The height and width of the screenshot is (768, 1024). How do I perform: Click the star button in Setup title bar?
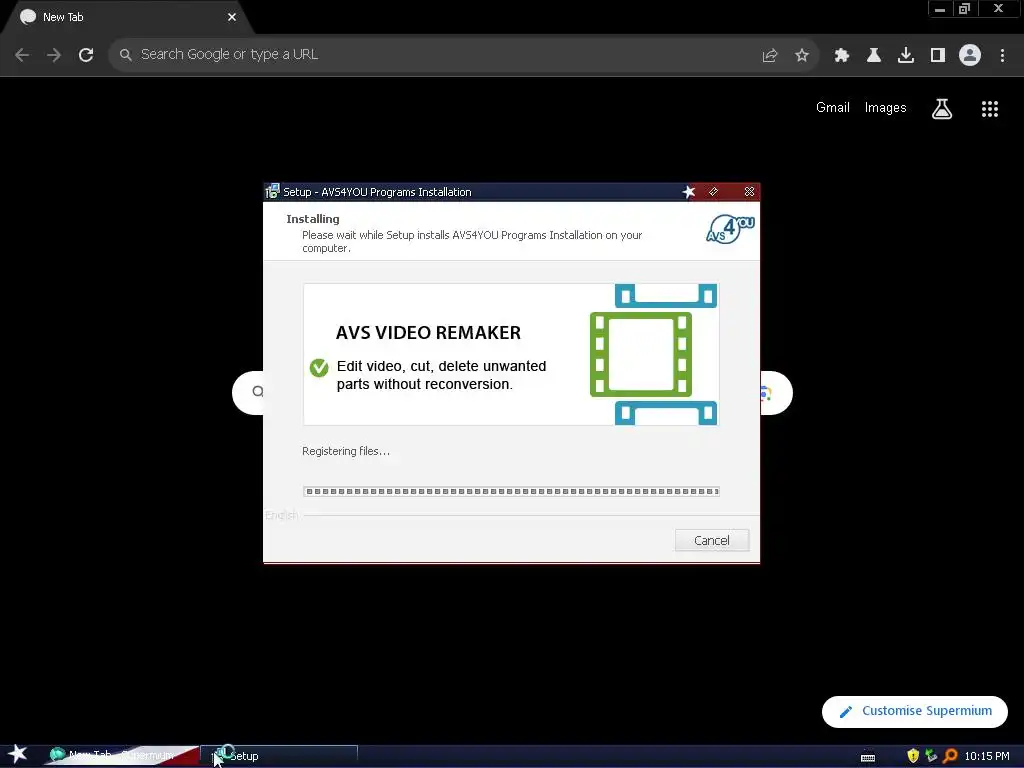click(688, 192)
